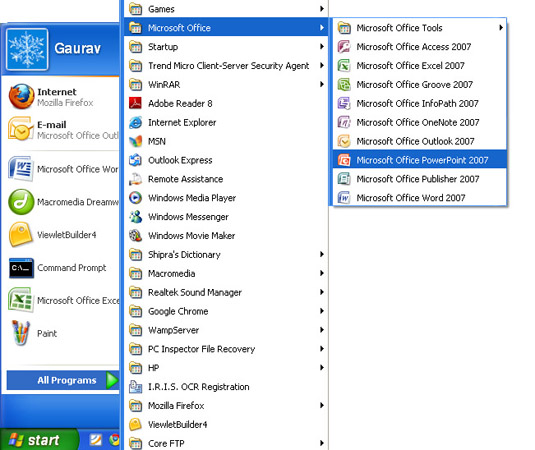Click the Mozilla Firefox pinned icon
The width and height of the screenshot is (535, 450).
pos(21,97)
